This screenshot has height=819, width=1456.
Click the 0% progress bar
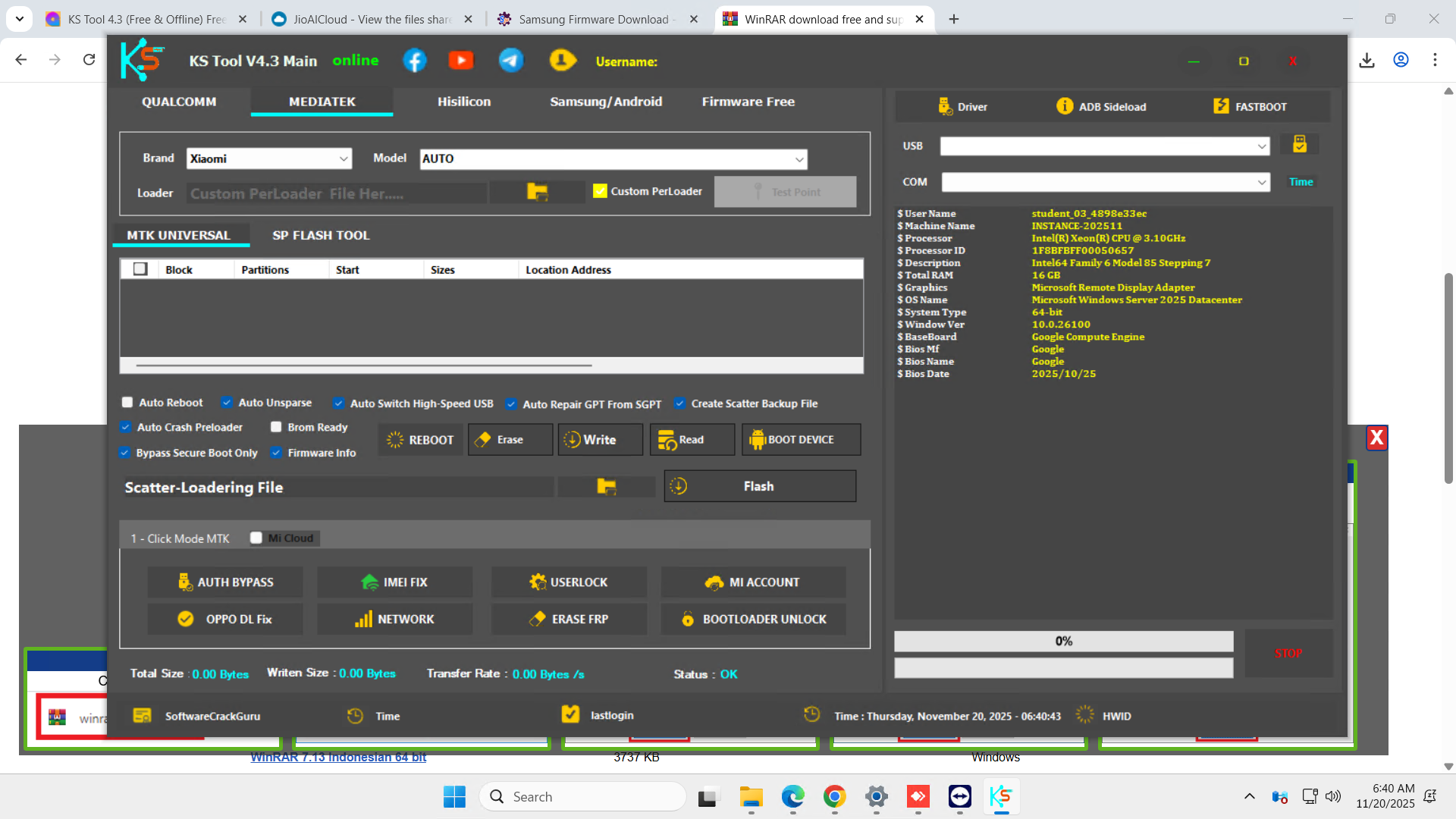tap(1063, 642)
